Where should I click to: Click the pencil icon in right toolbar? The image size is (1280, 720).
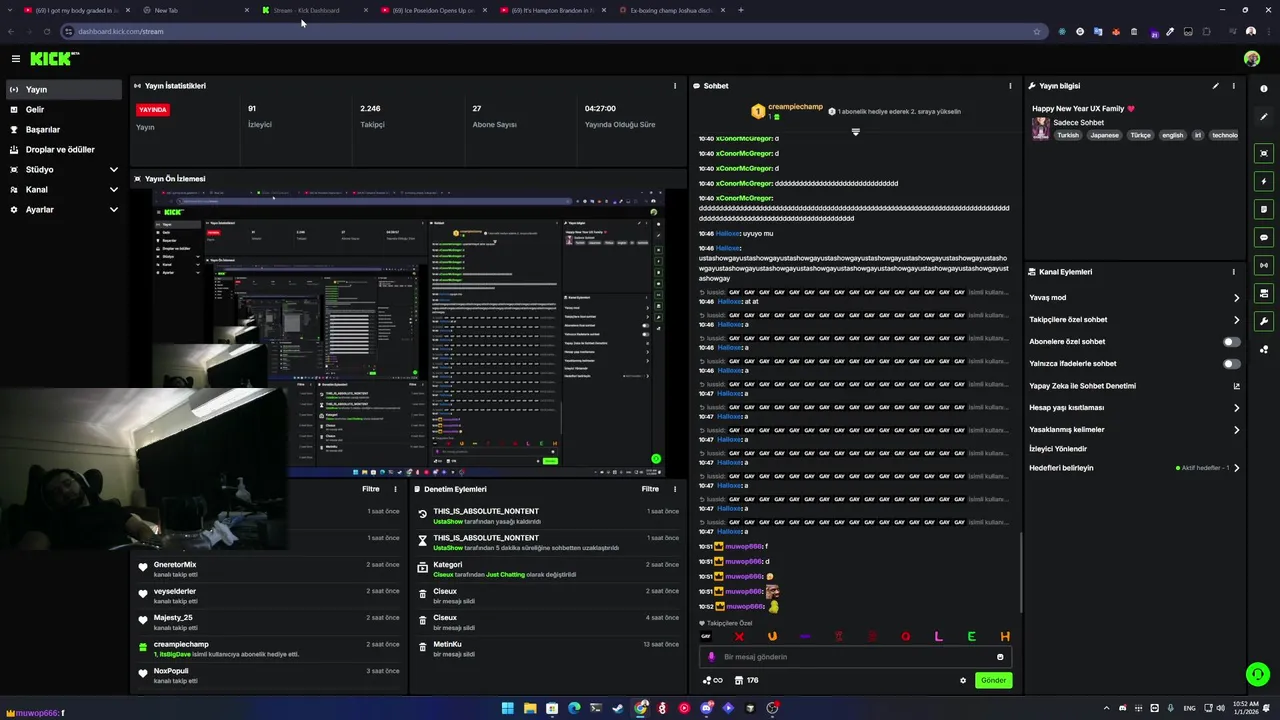tap(1264, 117)
